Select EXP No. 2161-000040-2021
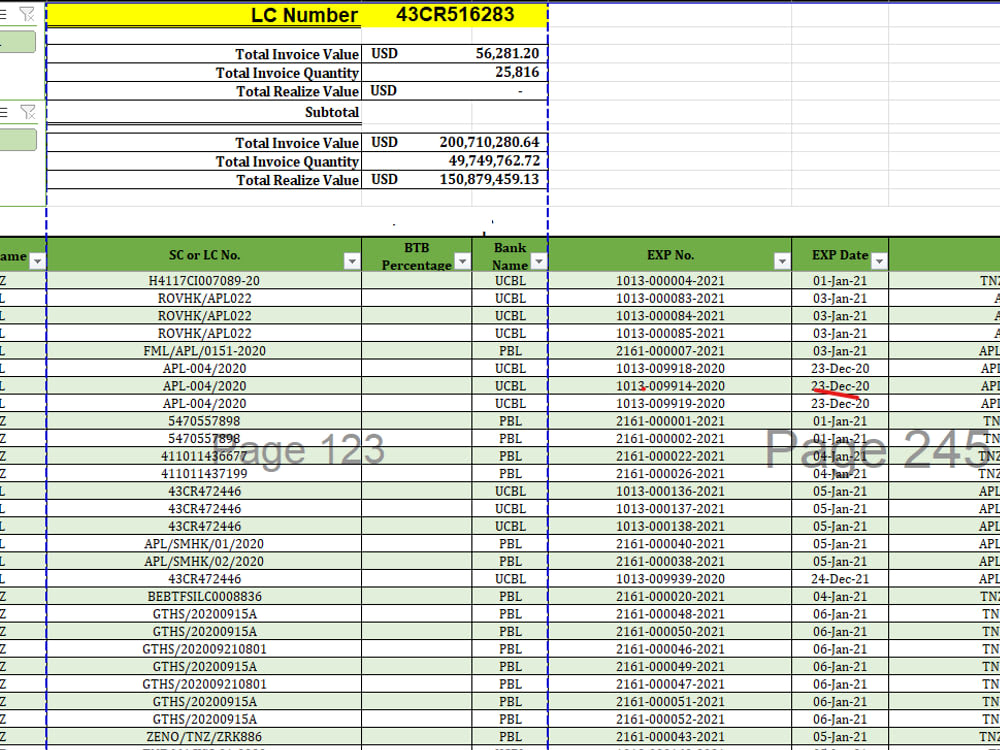Viewport: 1000px width, 750px height. click(x=670, y=543)
